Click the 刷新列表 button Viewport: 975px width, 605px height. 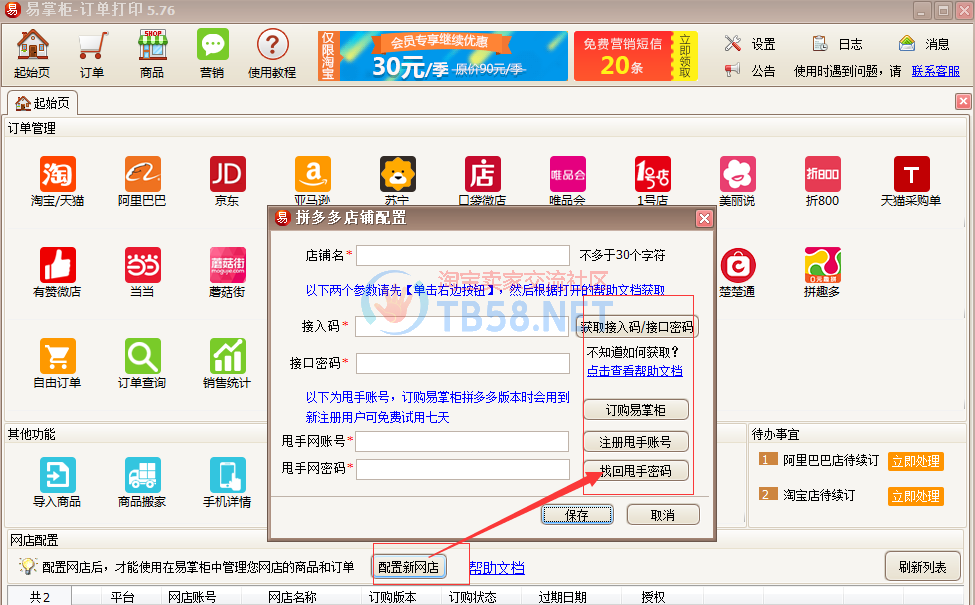click(923, 567)
